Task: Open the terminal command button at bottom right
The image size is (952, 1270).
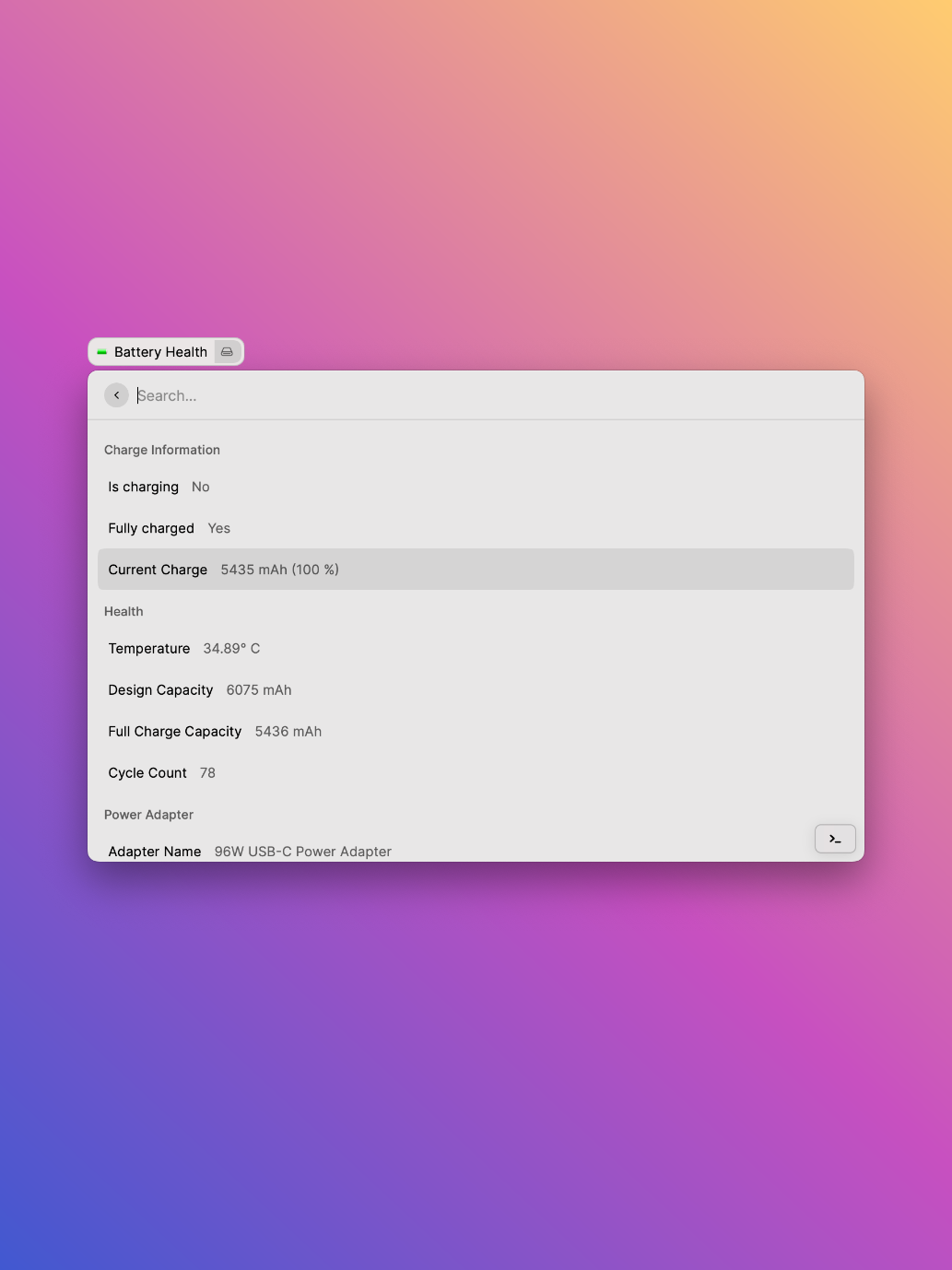Action: (833, 839)
